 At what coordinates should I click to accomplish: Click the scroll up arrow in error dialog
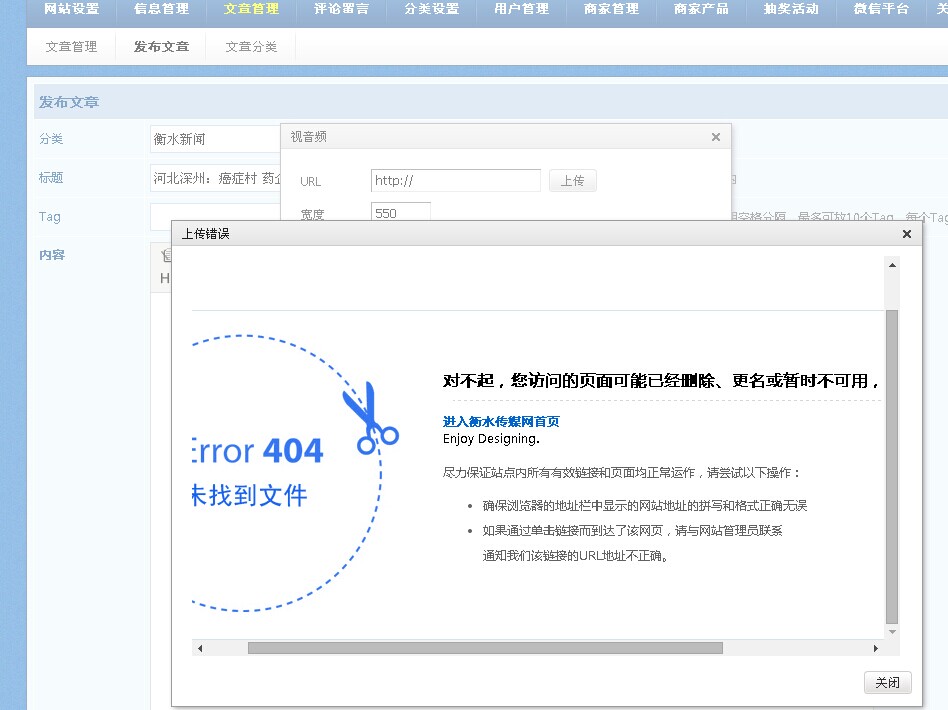[x=892, y=264]
